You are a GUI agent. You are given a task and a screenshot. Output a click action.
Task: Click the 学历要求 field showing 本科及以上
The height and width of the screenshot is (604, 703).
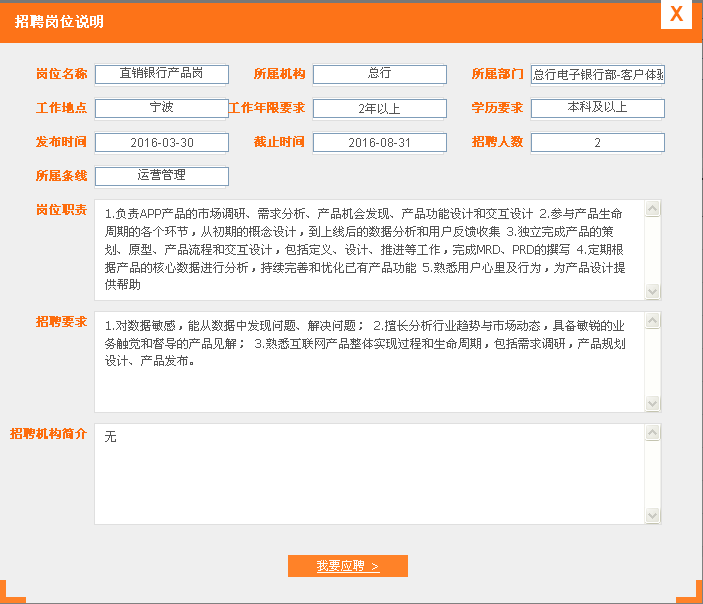point(597,108)
